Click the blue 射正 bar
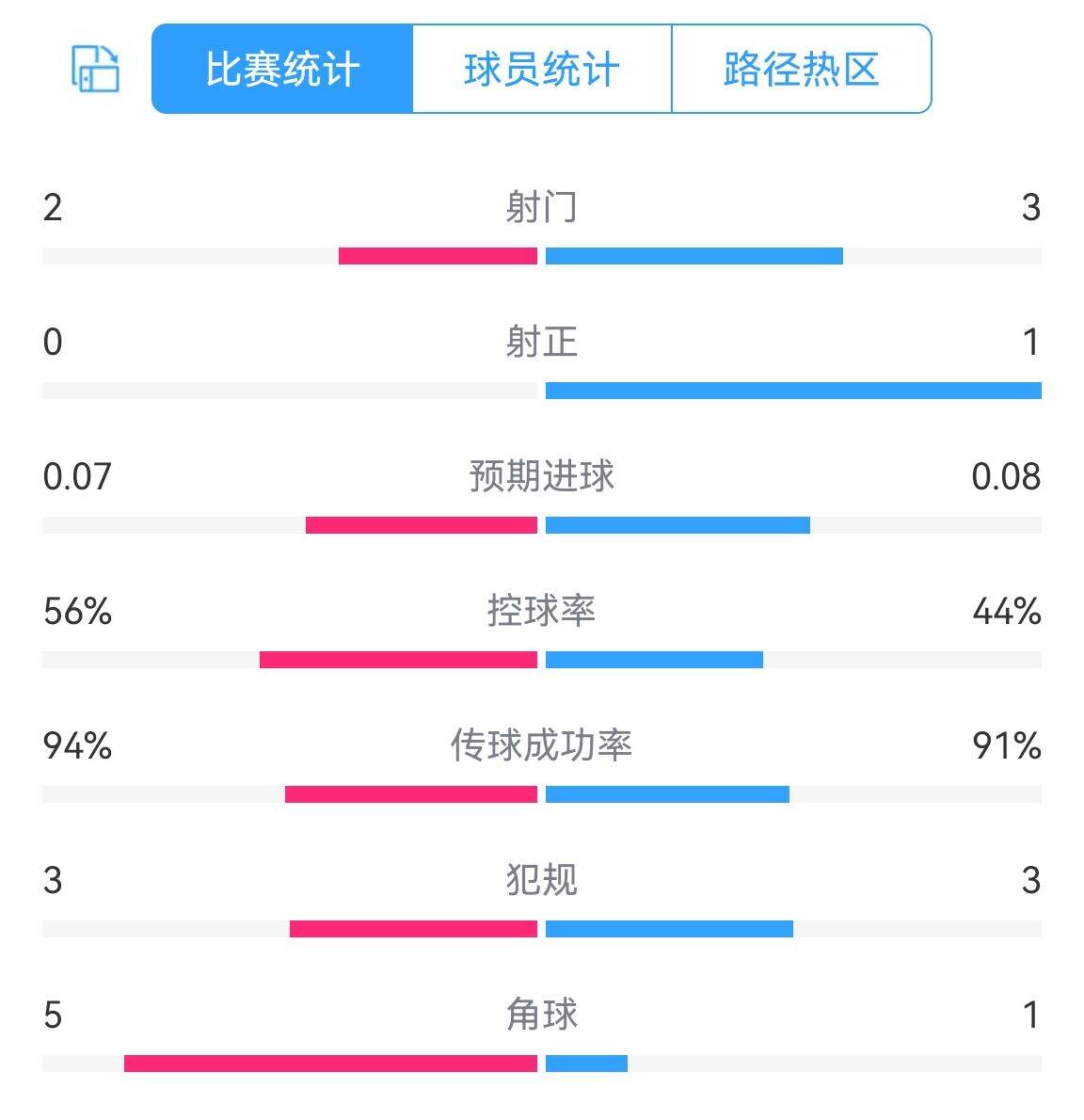Image resolution: width=1084 pixels, height=1120 pixels. click(x=793, y=391)
